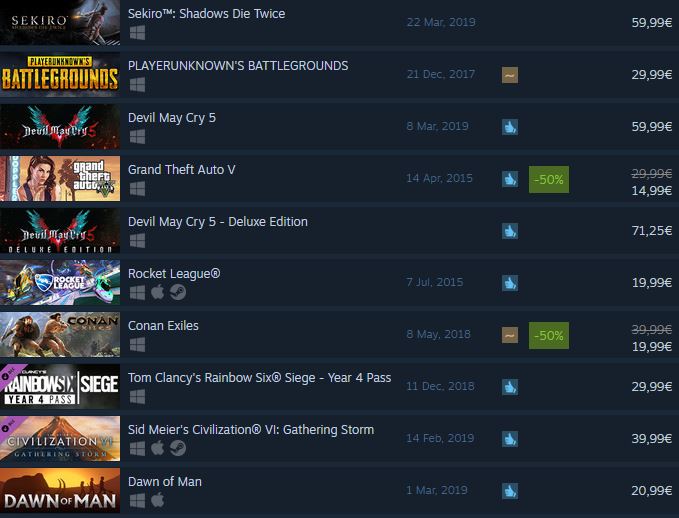Click the mixed review icon for Conan Exiles

point(510,335)
